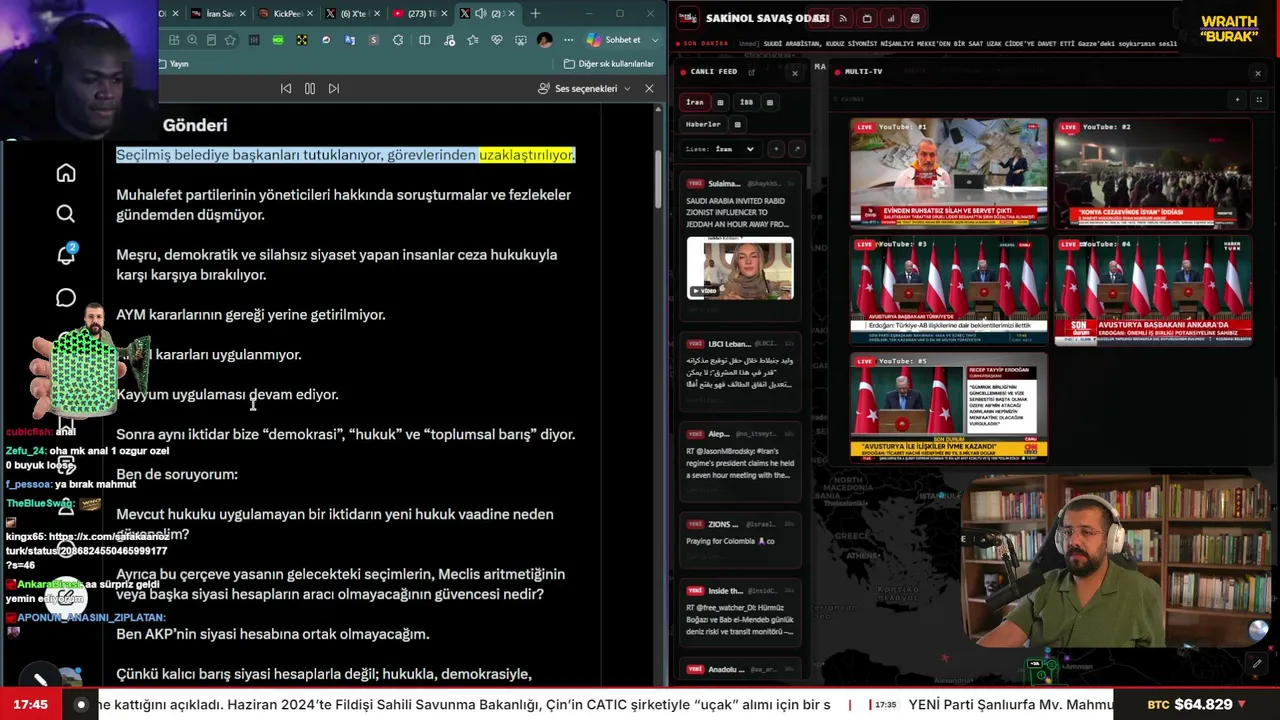This screenshot has width=1280, height=720.
Task: Switch to the (6) X'te browser tab
Action: [x=351, y=14]
